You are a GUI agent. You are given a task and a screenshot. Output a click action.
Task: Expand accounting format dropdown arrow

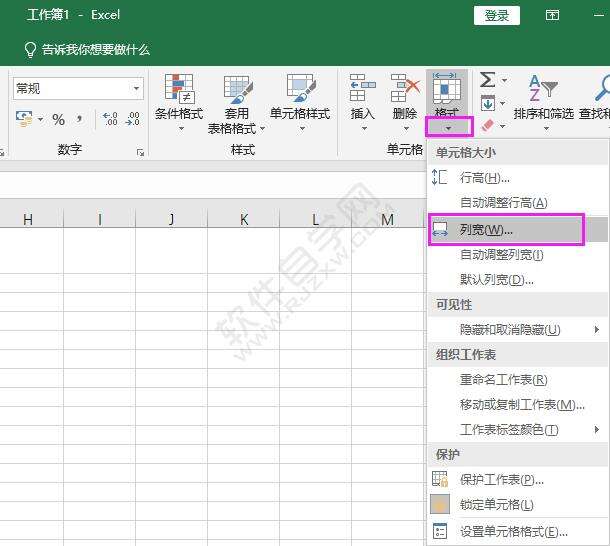pyautogui.click(x=40, y=119)
